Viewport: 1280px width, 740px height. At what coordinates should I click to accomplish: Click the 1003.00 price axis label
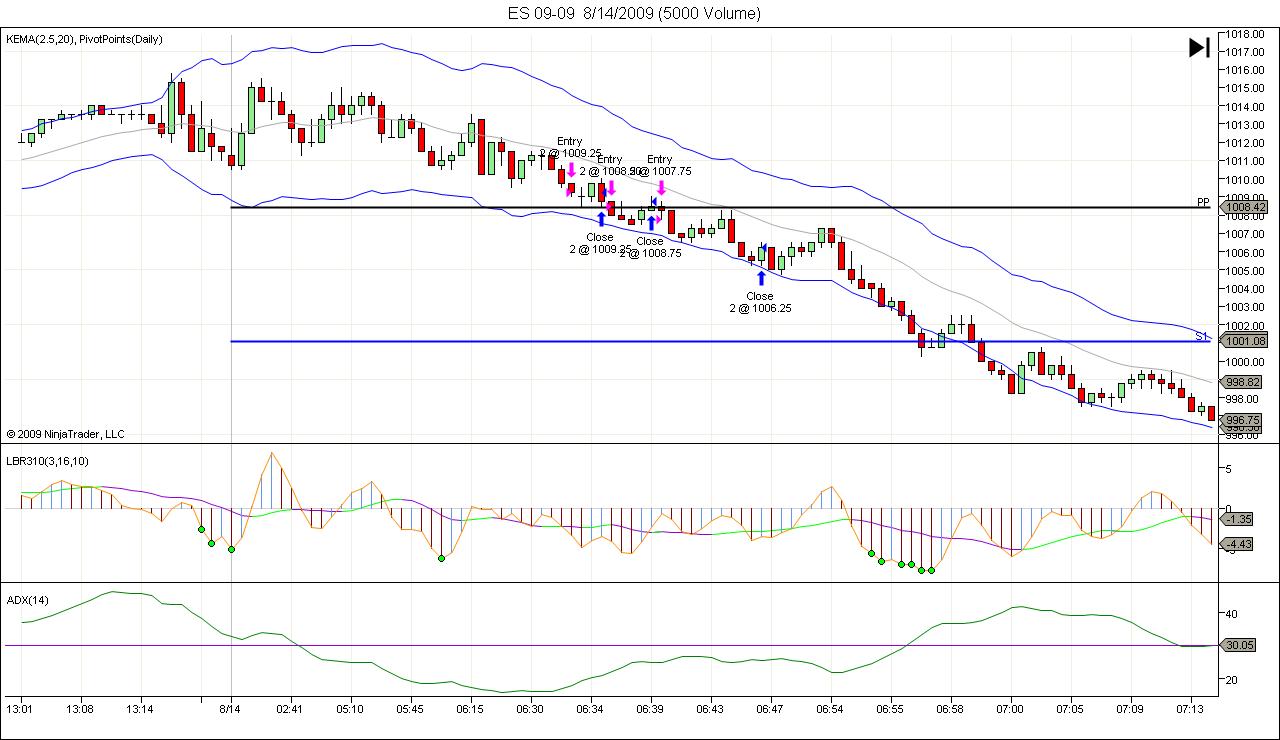tap(1245, 307)
